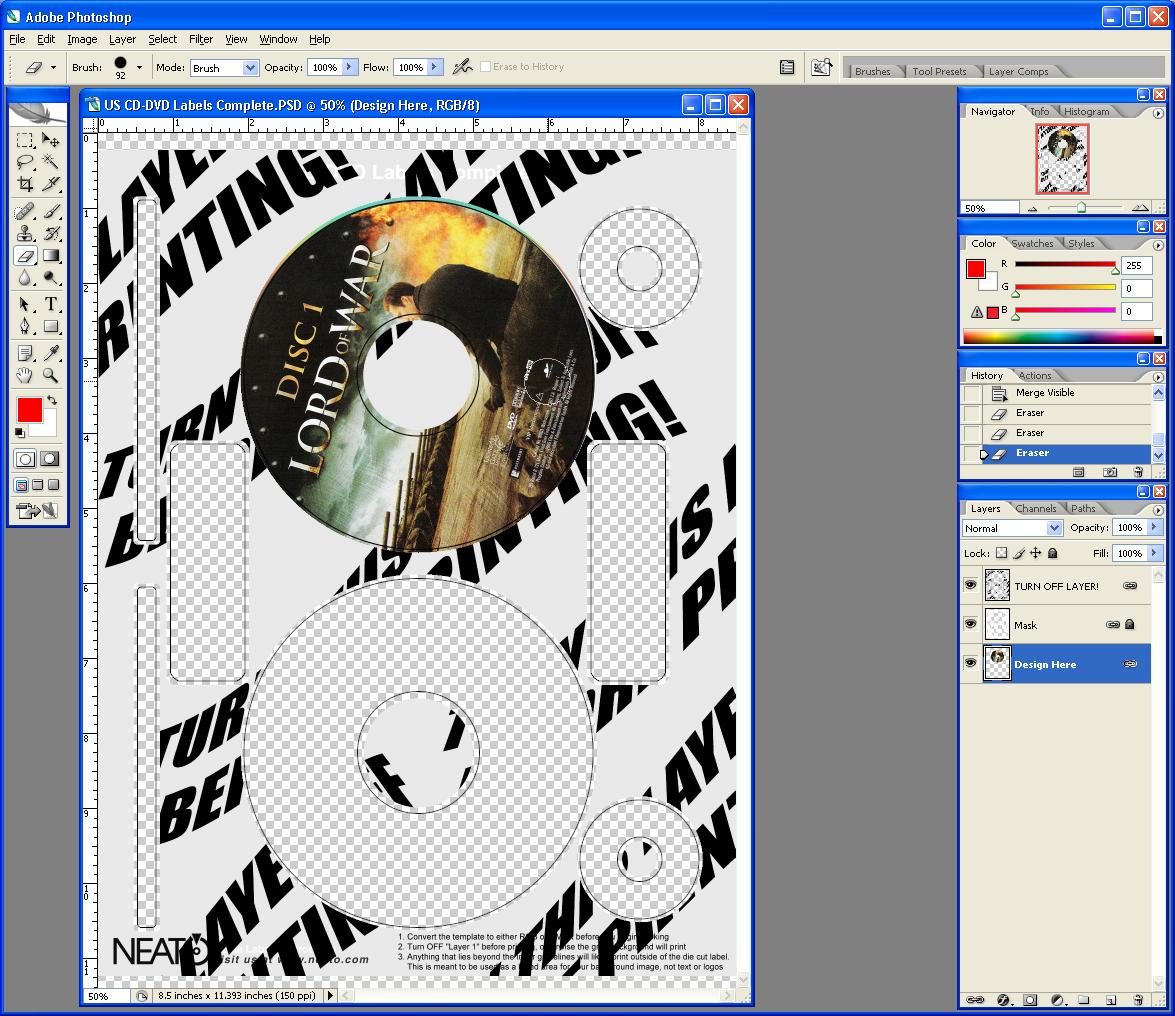
Task: Switch to Quick Mask mode
Action: click(50, 459)
